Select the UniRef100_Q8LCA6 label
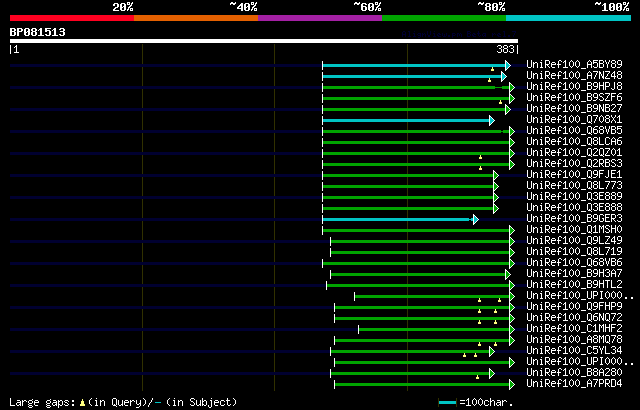640x410 pixels. (574, 141)
